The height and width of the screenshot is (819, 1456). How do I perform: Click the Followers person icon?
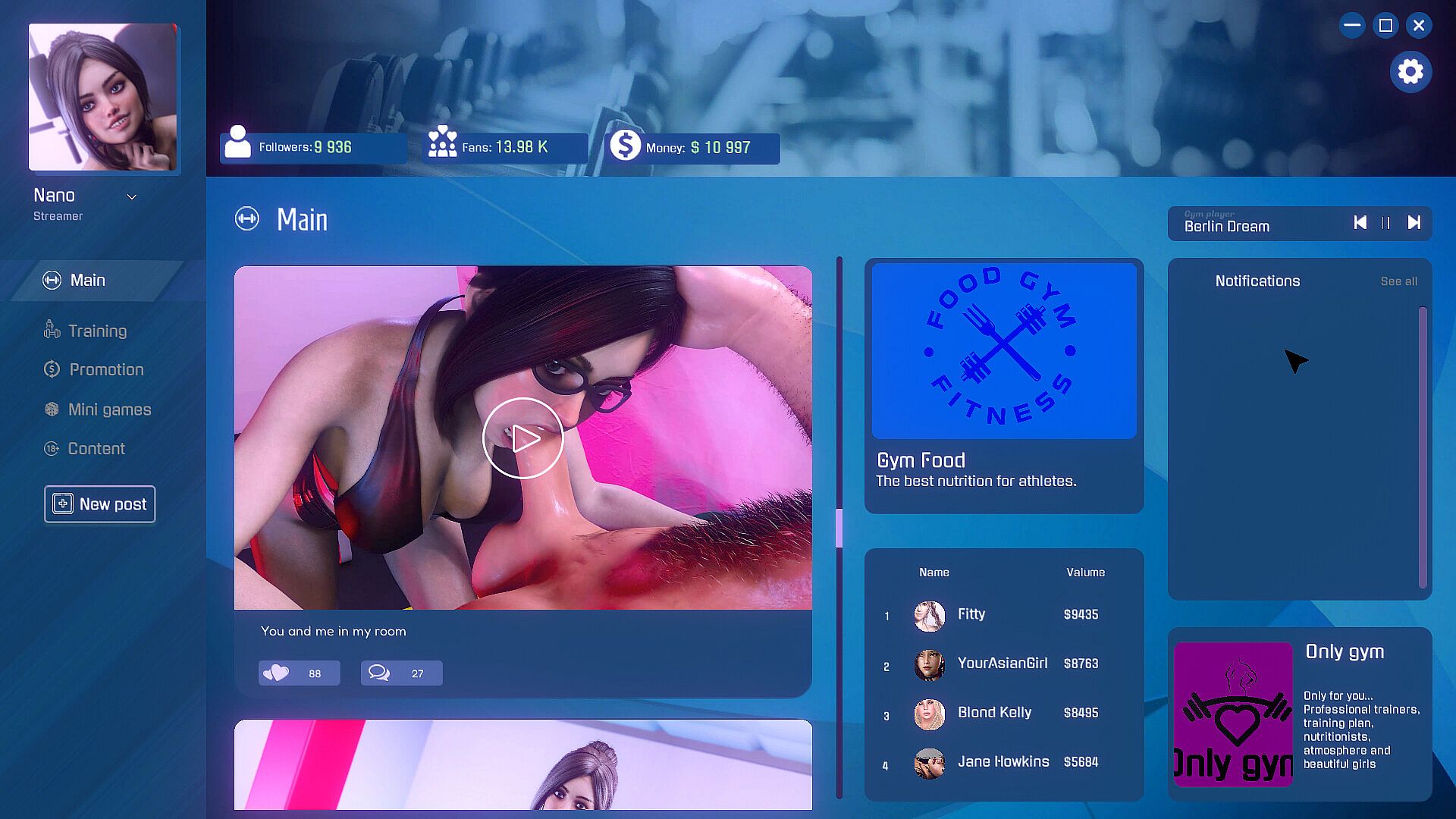coord(237,143)
